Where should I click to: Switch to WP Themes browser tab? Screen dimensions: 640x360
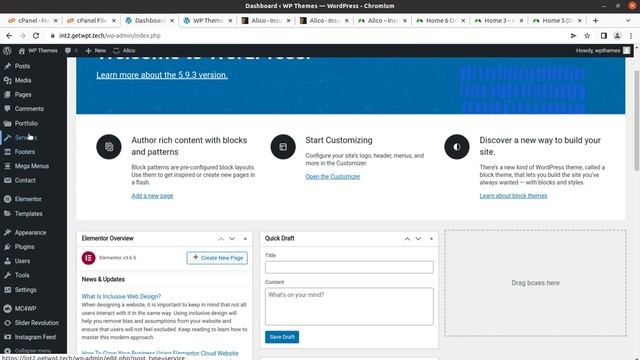[x=208, y=20]
